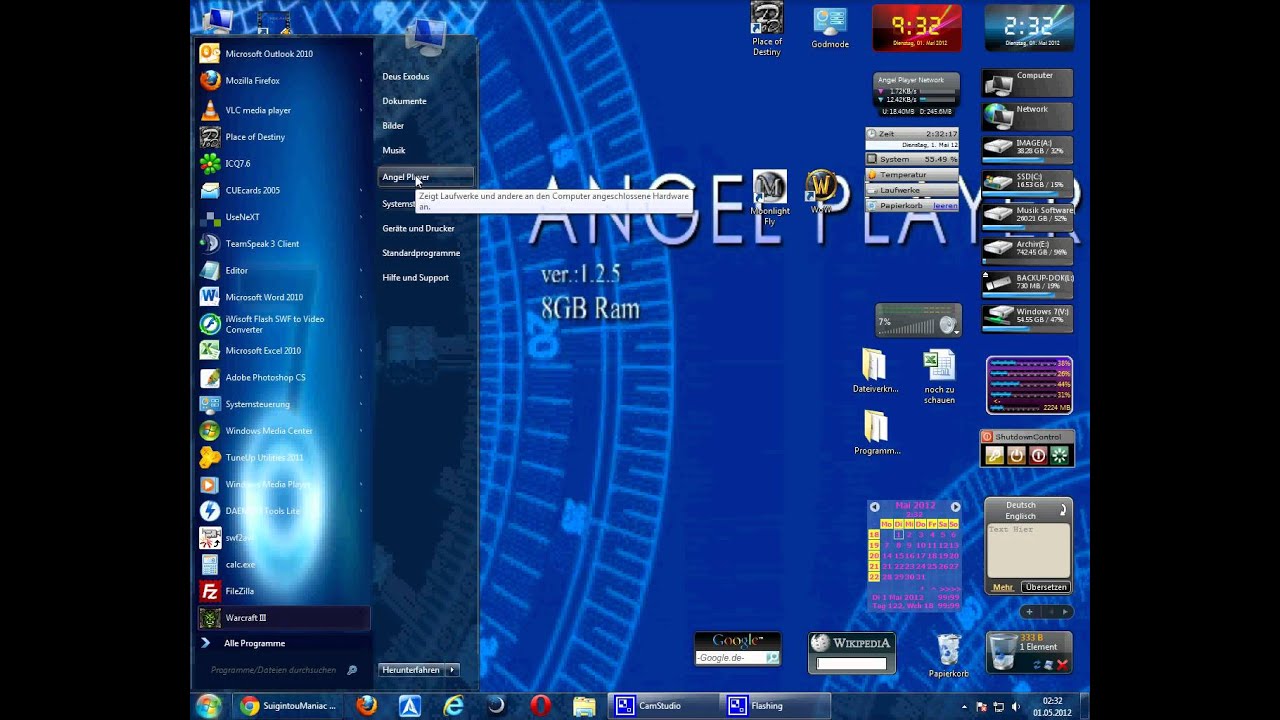The image size is (1280, 720).
Task: Expand Microsoft Excel 2010 jump list arrow
Action: pyautogui.click(x=361, y=351)
